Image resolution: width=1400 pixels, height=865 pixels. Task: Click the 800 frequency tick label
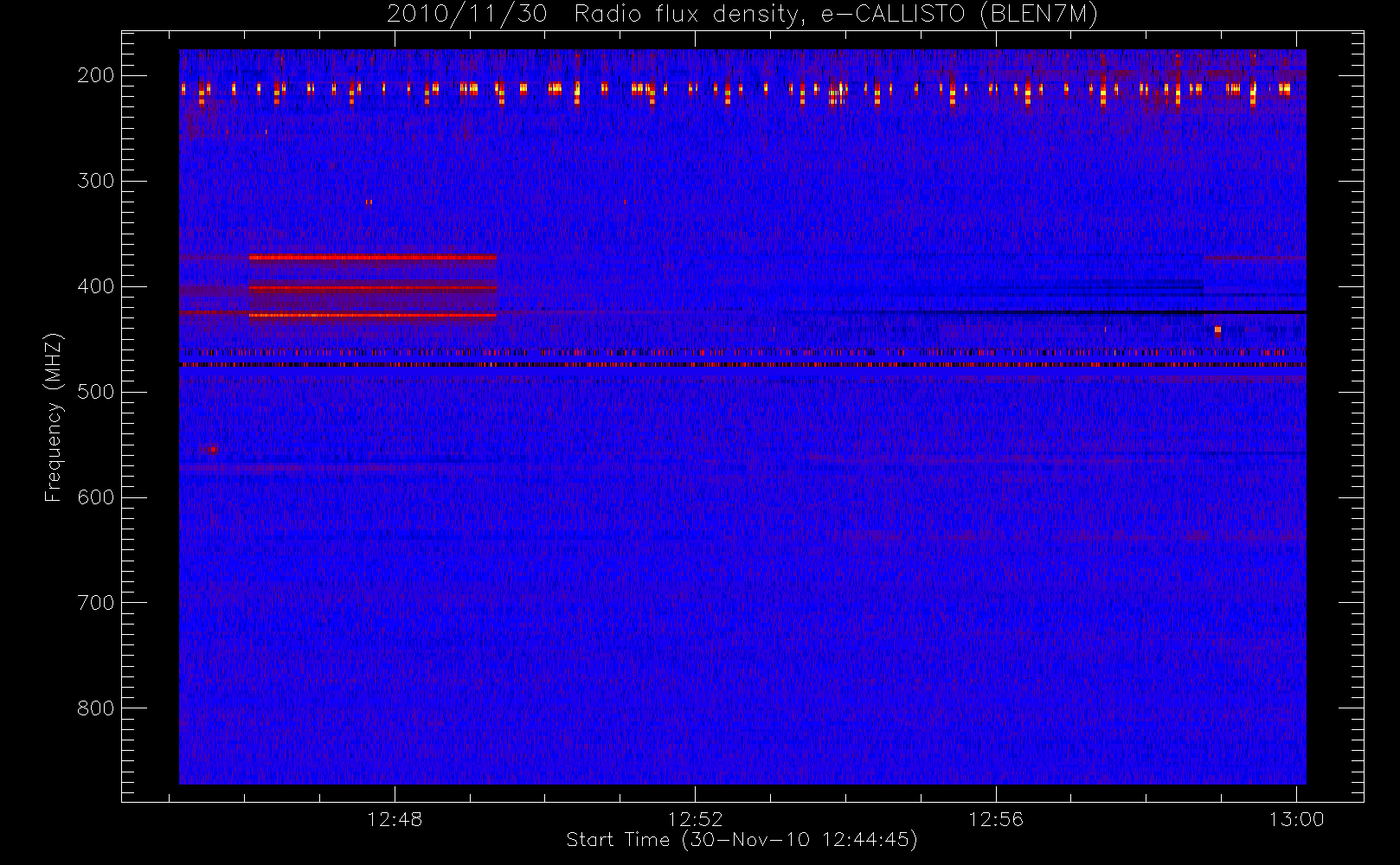tap(96, 708)
